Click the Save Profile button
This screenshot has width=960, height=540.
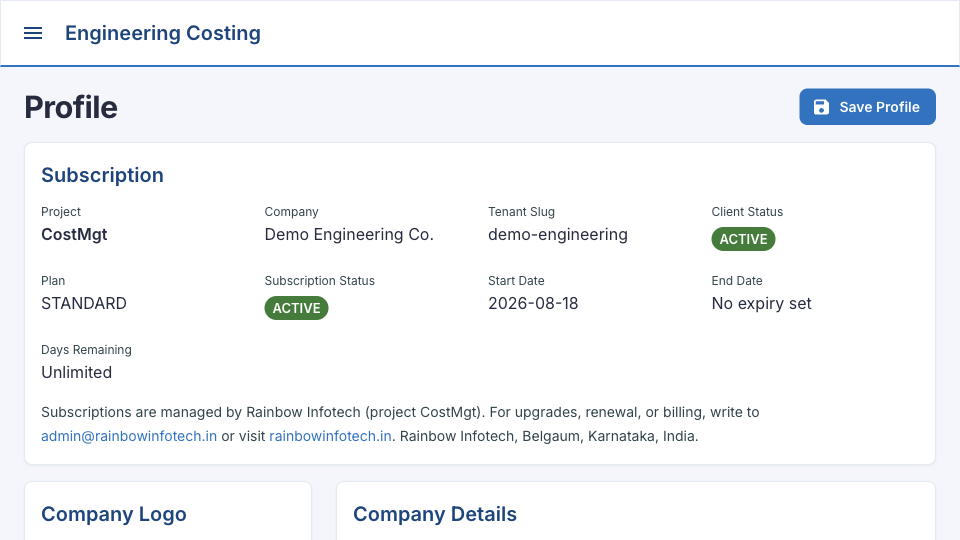coord(867,107)
